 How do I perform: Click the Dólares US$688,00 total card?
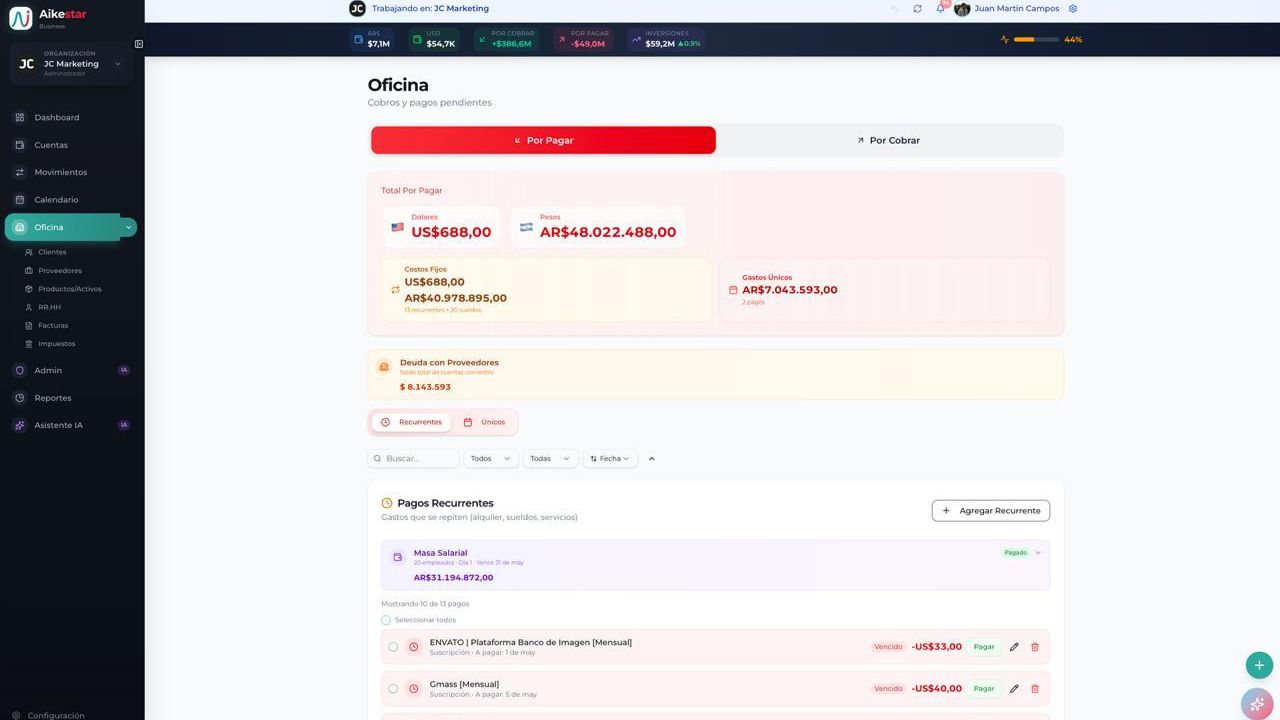(x=441, y=227)
